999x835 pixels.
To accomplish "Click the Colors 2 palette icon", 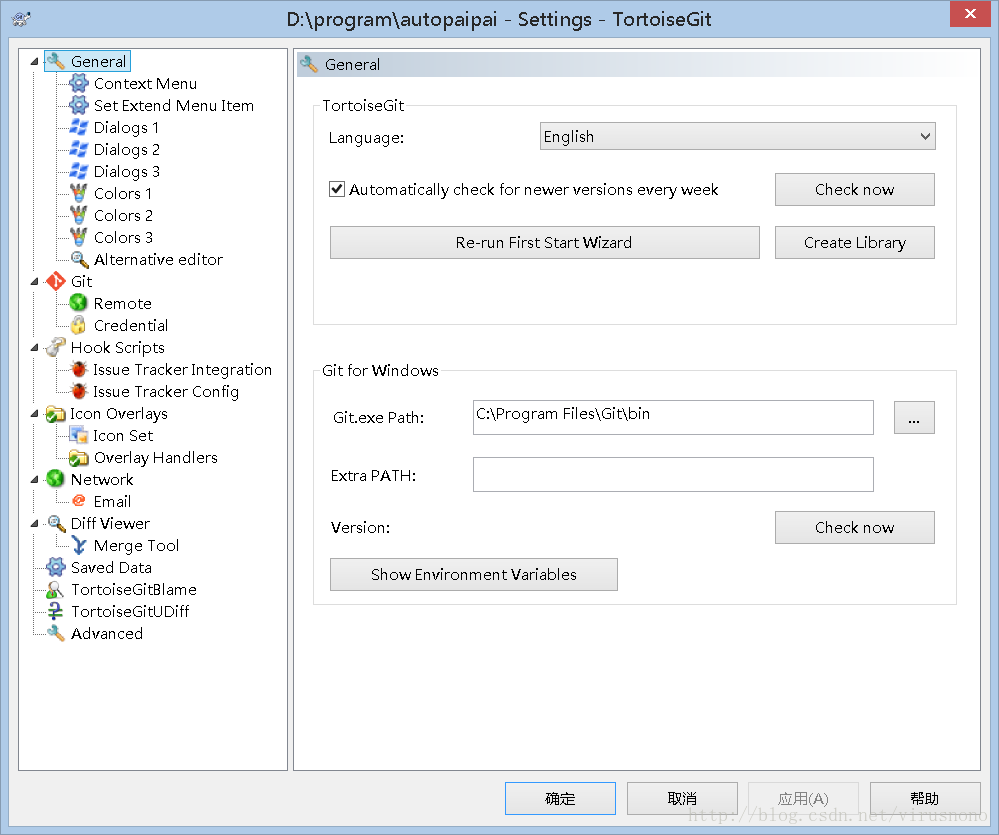I will pos(78,215).
